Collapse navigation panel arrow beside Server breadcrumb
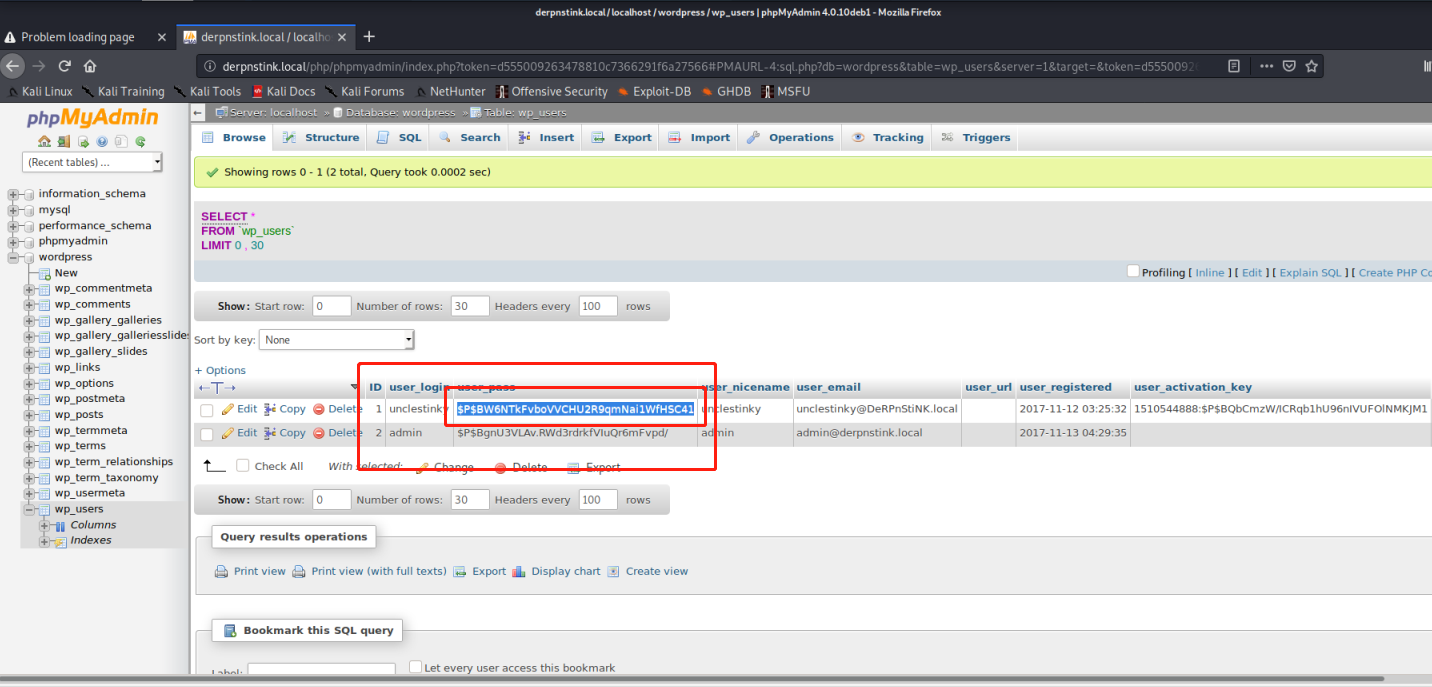The height and width of the screenshot is (687, 1432). 198,113
